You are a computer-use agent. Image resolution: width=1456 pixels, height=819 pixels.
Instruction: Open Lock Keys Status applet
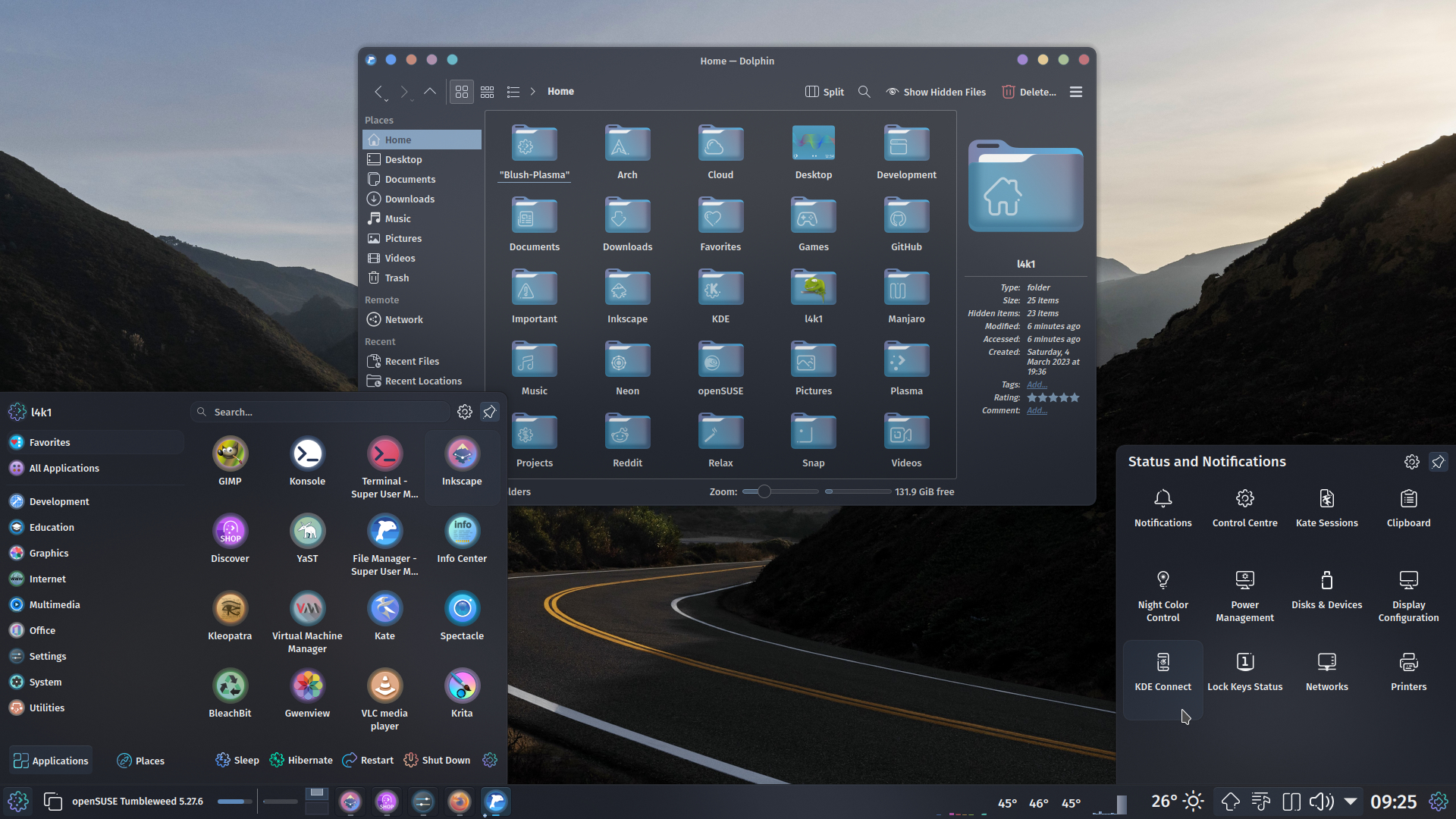point(1244,672)
